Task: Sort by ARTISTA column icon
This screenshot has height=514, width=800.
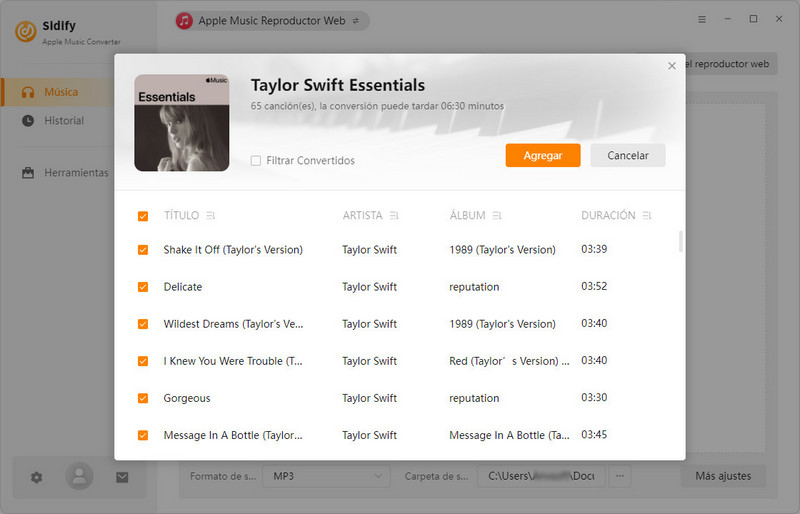Action: (x=394, y=216)
